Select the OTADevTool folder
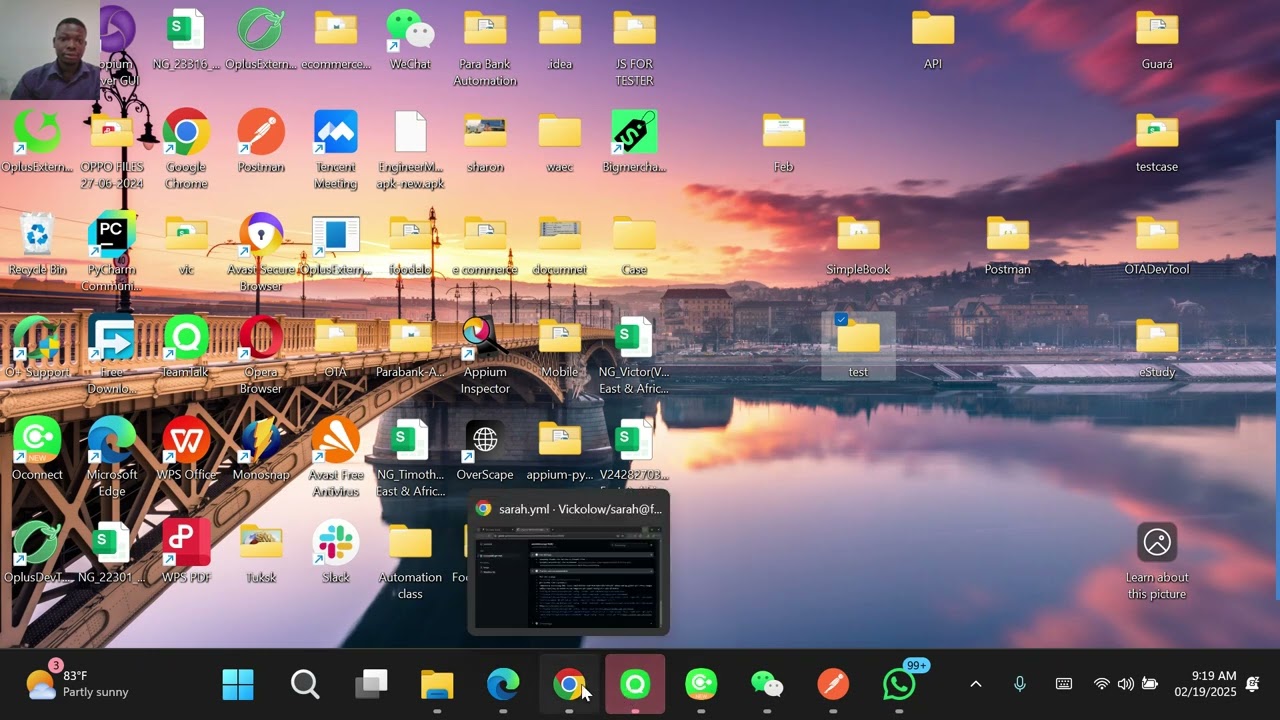 [1157, 243]
